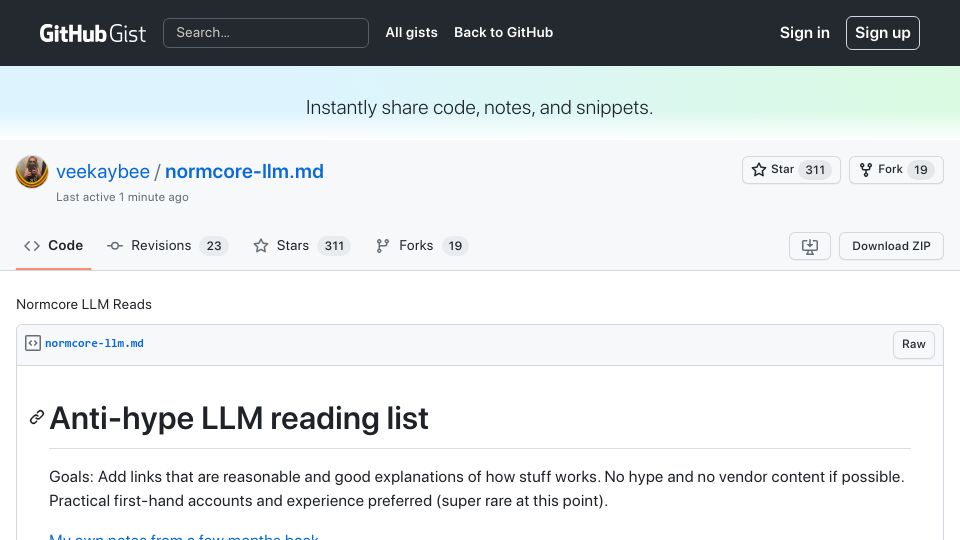
Task: Click the star icon in Star button
Action: point(759,170)
